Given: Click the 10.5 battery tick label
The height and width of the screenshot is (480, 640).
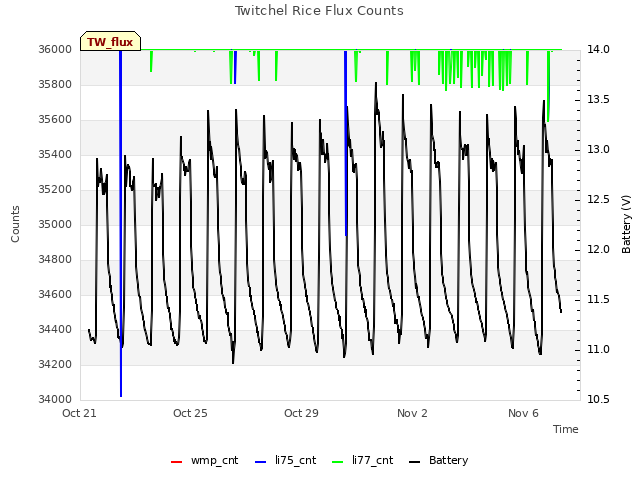Looking at the screenshot, I should 598,399.
